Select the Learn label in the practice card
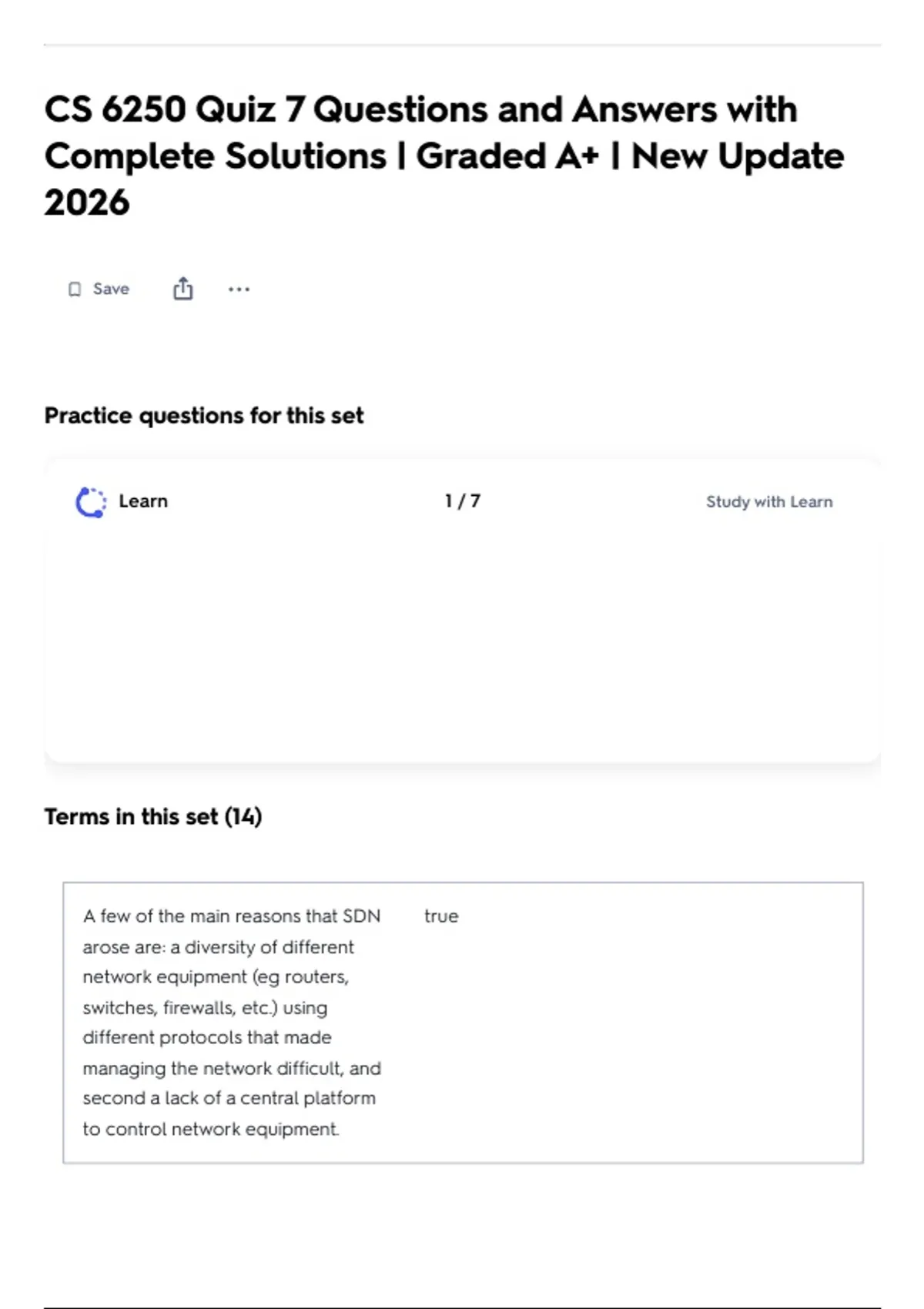Viewport: 924px width, 1309px height. pyautogui.click(x=143, y=501)
